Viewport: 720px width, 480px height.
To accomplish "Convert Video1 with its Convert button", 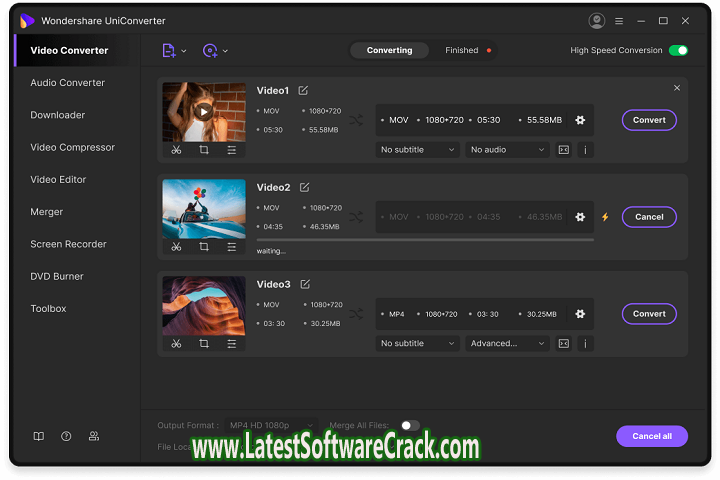I will pyautogui.click(x=649, y=120).
